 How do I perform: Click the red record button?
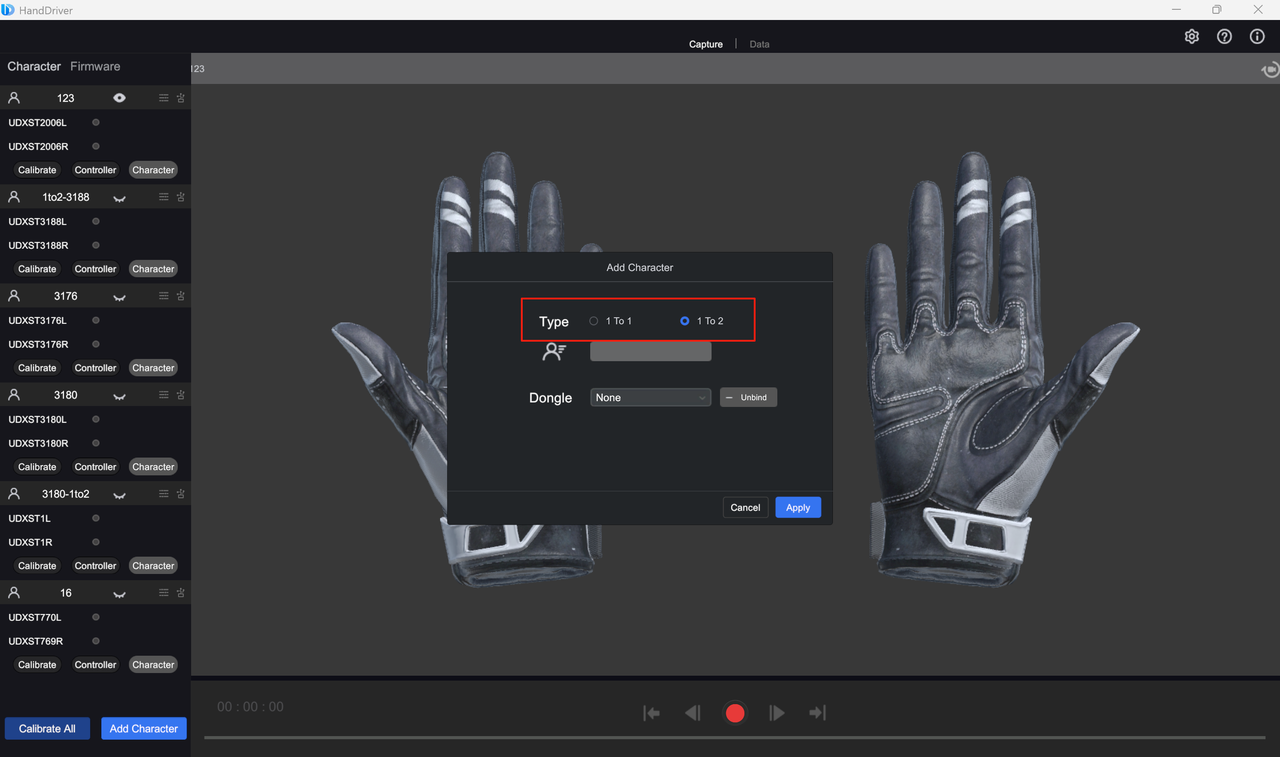click(x=735, y=713)
